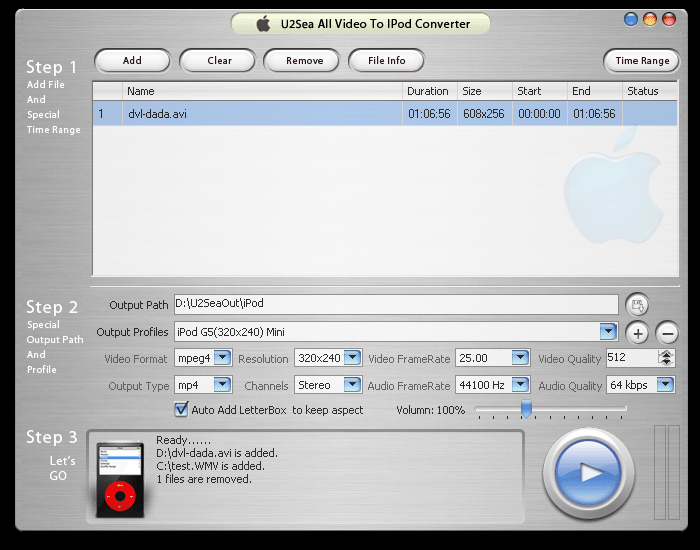Click the blue minimize window button
Screen dimensions: 700x550
630,20
